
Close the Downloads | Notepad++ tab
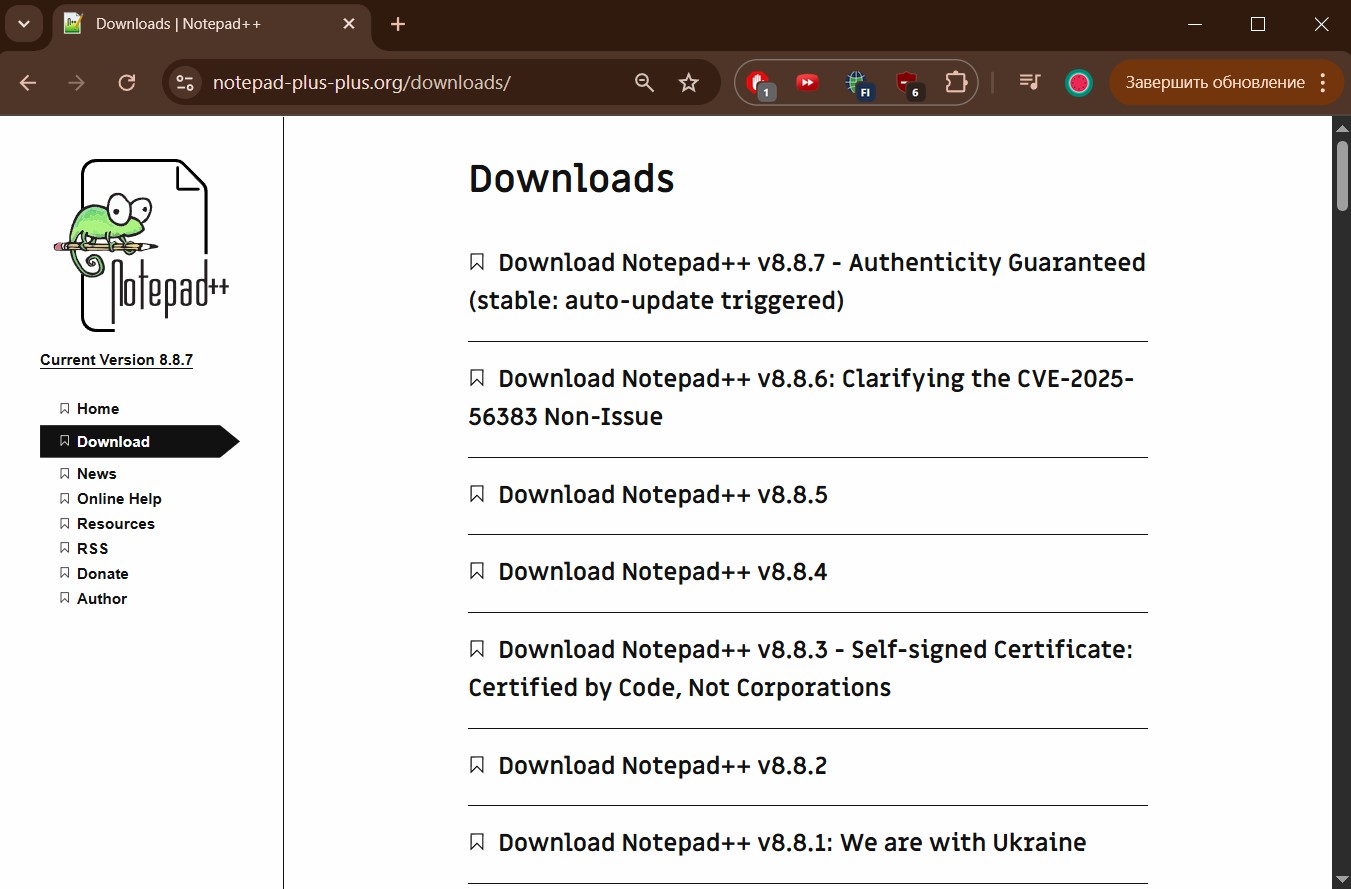pyautogui.click(x=349, y=24)
